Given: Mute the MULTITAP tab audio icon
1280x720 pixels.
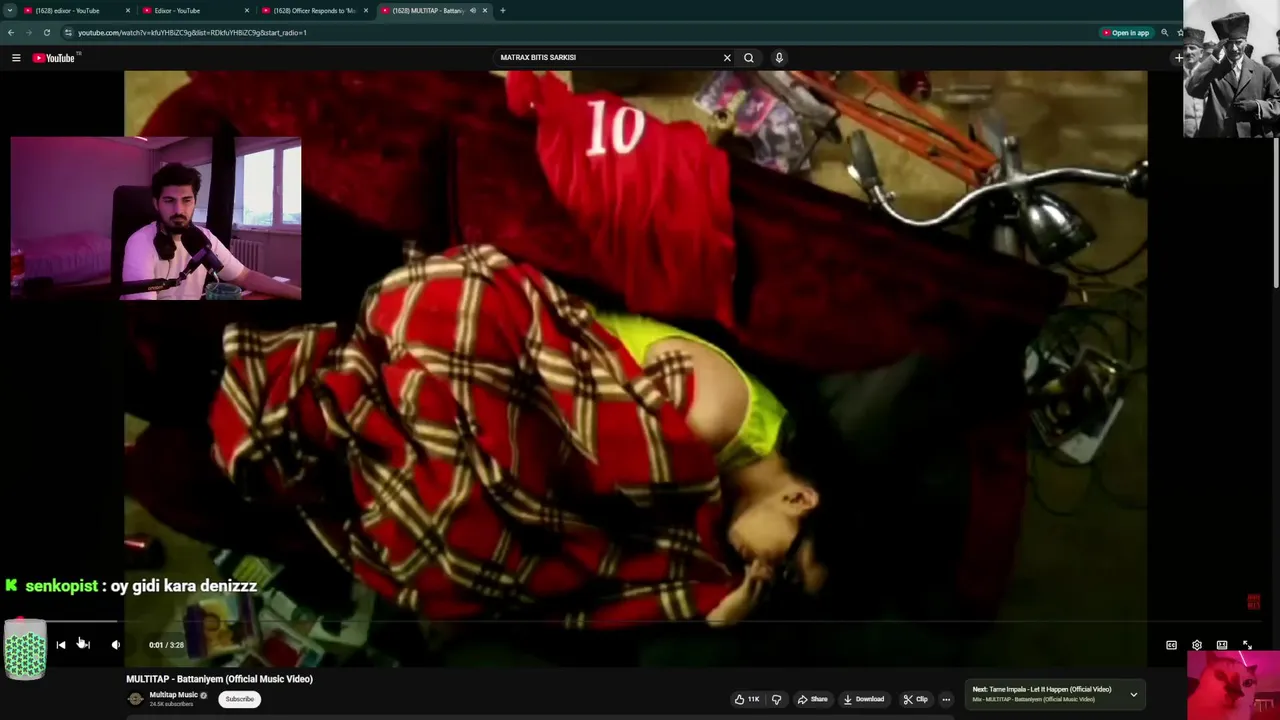Looking at the screenshot, I should click(x=473, y=10).
